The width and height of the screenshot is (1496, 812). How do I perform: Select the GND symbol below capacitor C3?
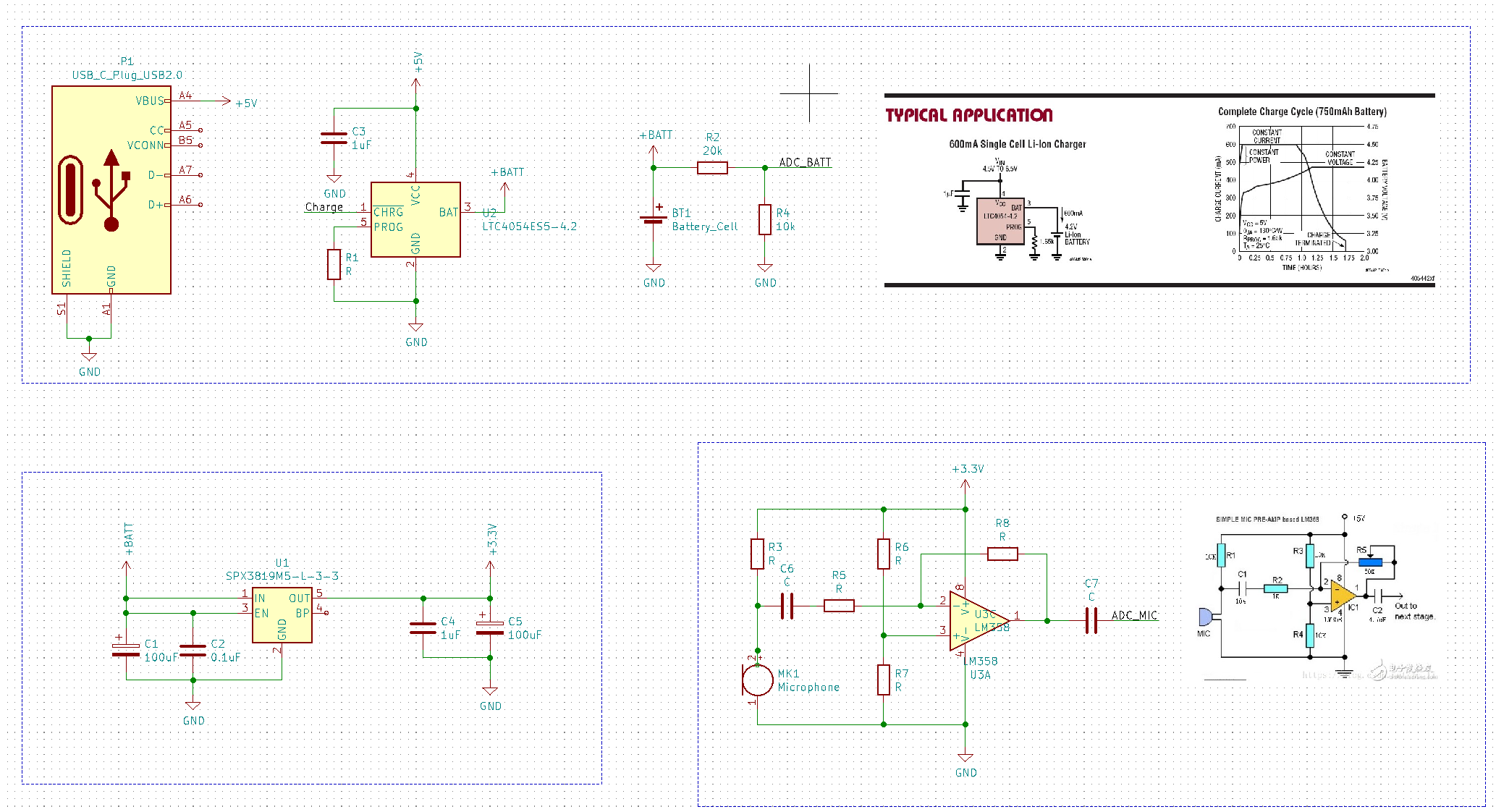334,186
